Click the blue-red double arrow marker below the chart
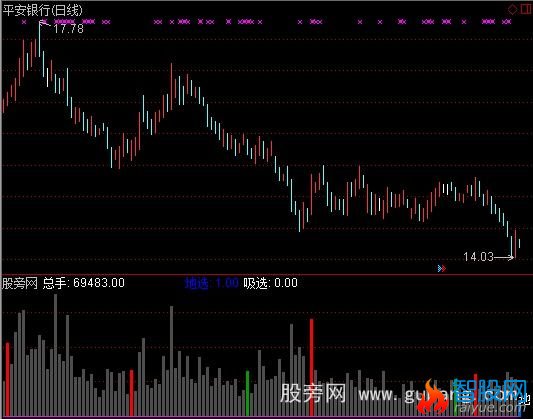This screenshot has width=533, height=419. pos(442,269)
